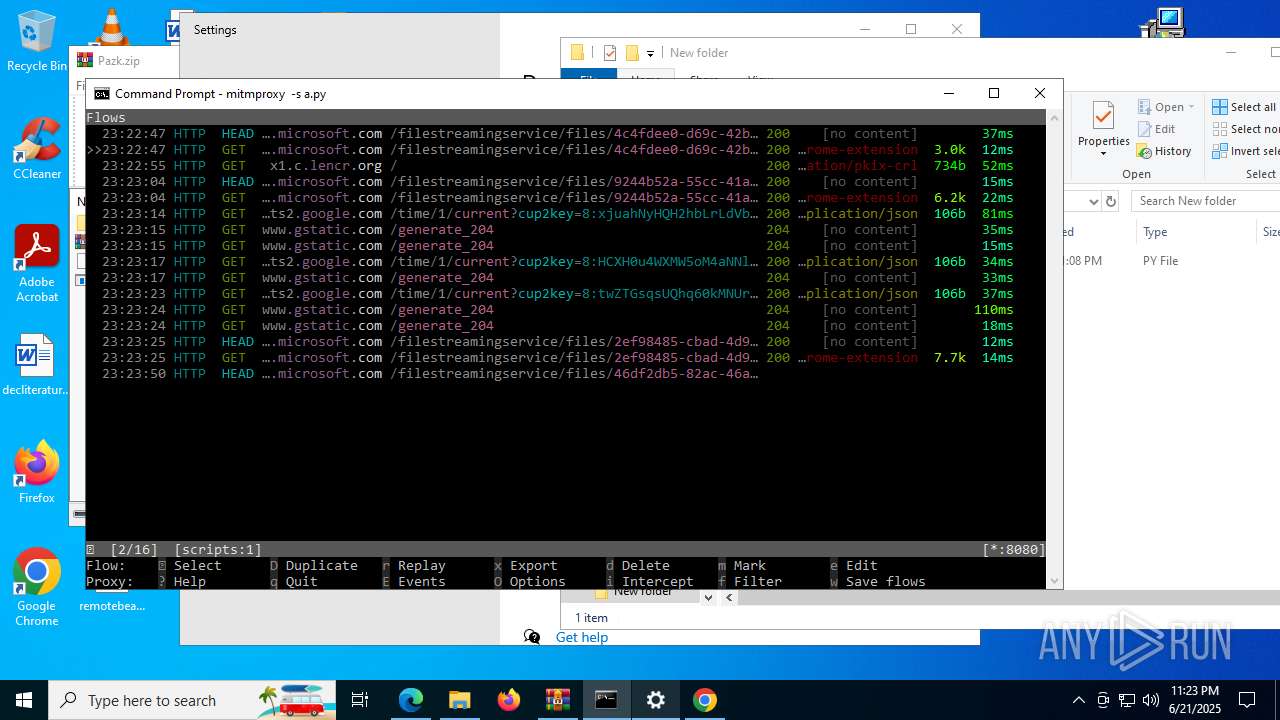Click New folder icon in Explorer quick access toolbar
This screenshot has height=720, width=1280.
632,53
